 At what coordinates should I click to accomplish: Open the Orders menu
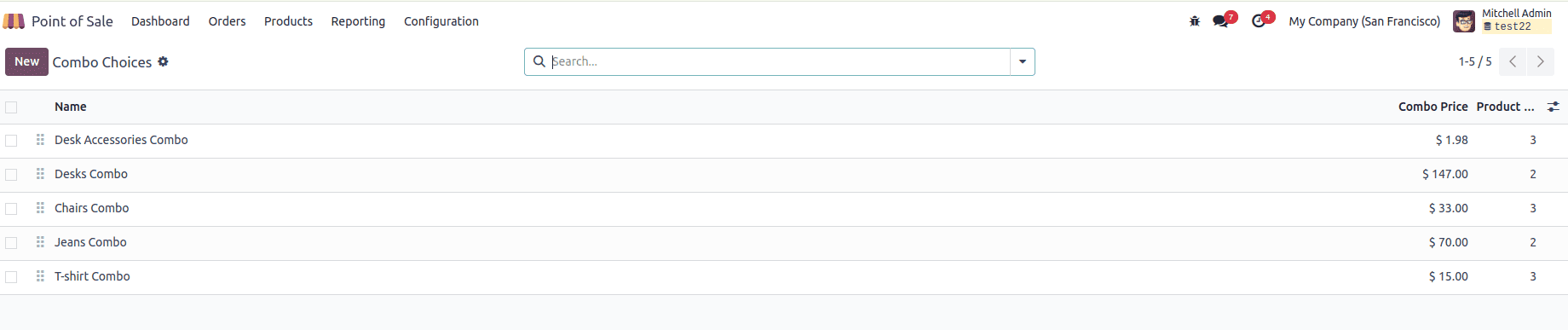coord(227,21)
